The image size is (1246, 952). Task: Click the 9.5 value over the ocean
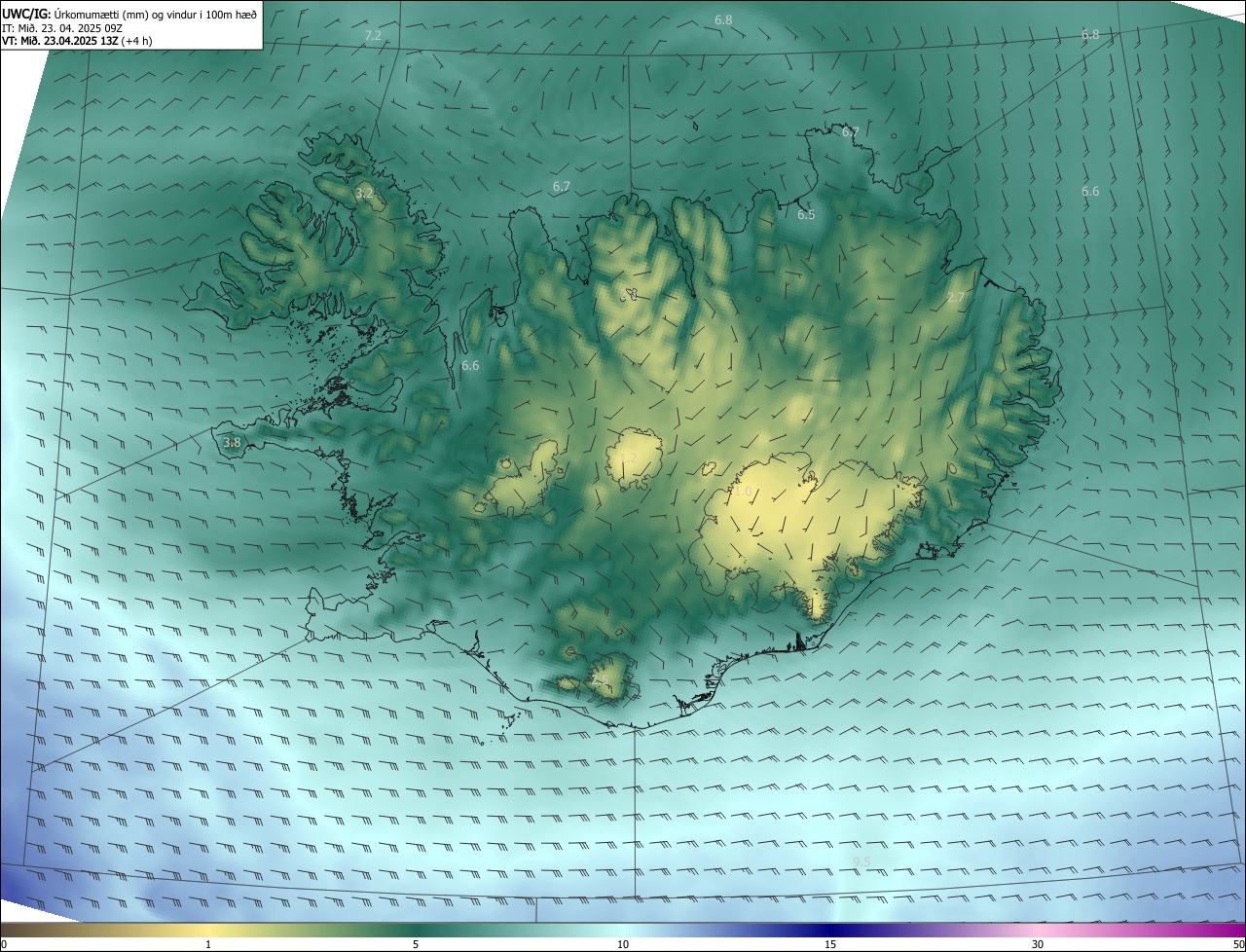pos(861,862)
